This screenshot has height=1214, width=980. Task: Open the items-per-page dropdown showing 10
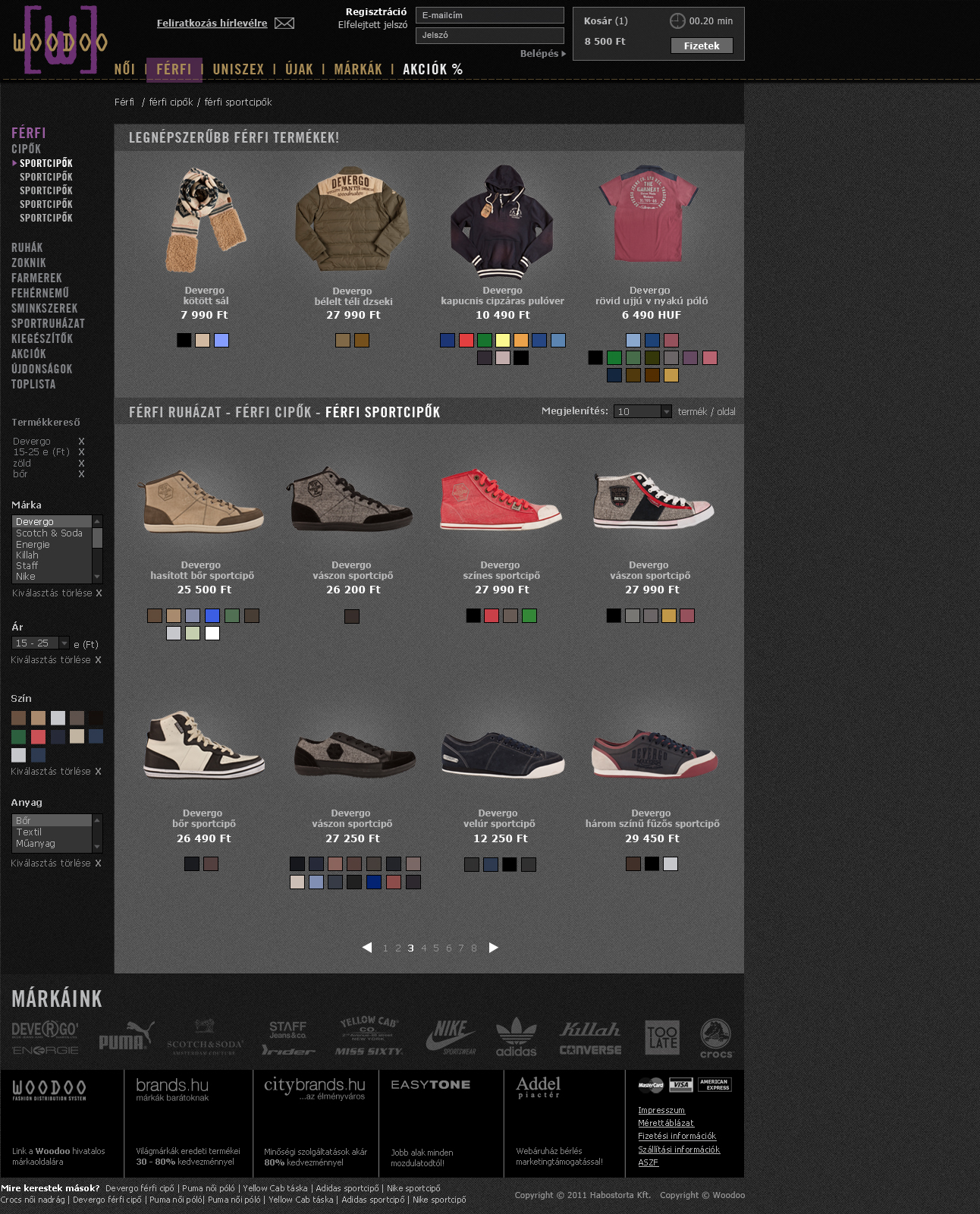(642, 411)
